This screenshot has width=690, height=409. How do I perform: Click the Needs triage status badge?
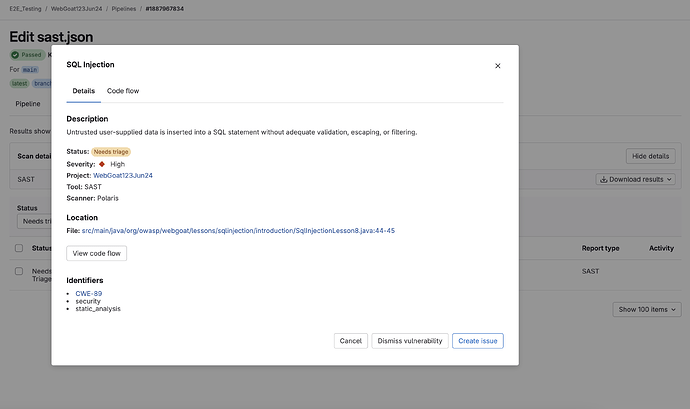(x=111, y=151)
